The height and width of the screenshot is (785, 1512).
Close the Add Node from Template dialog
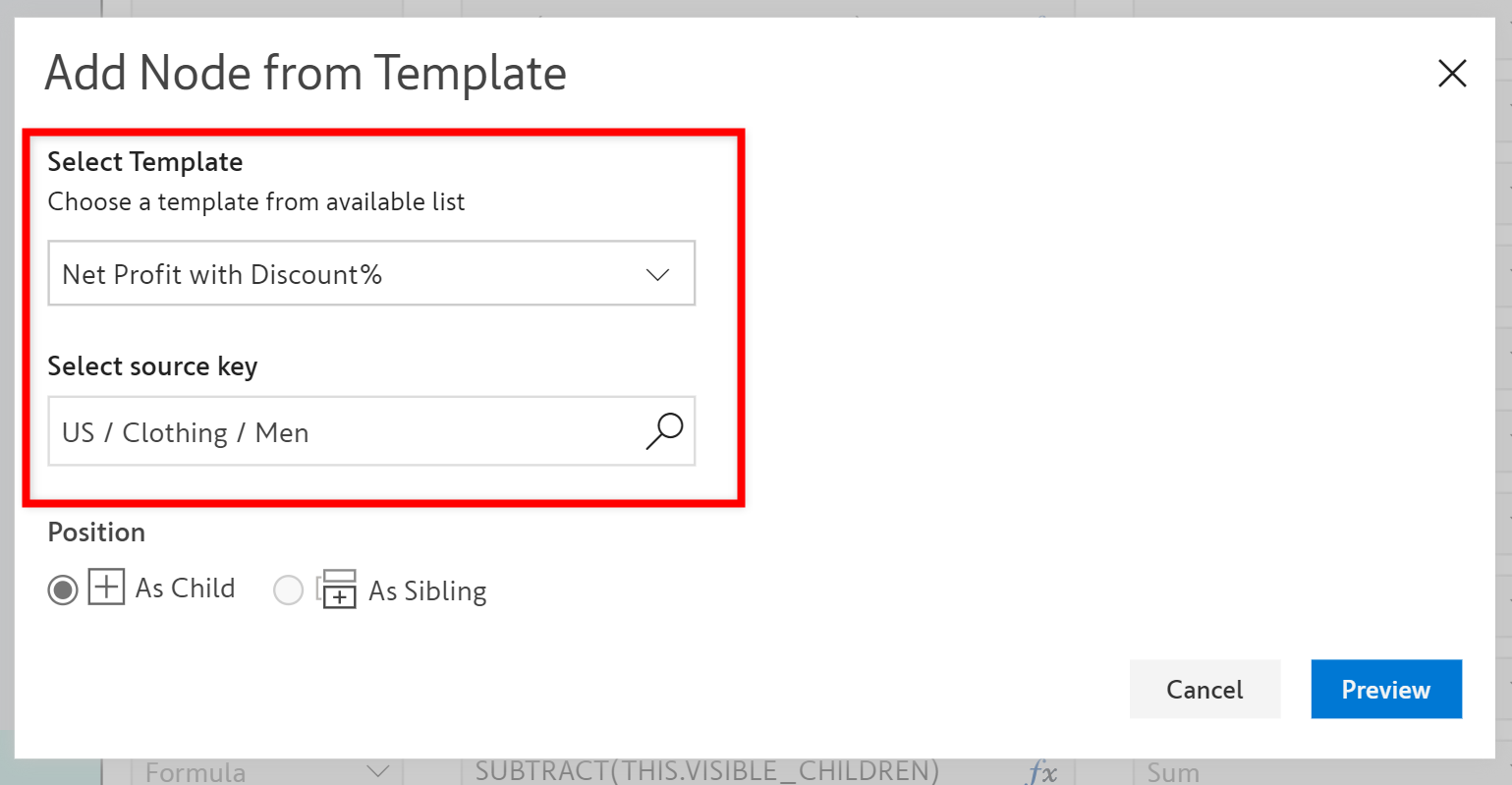coord(1451,74)
